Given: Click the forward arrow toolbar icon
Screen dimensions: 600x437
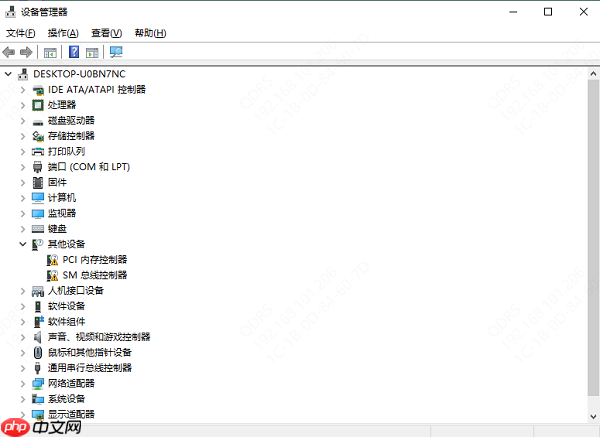Looking at the screenshot, I should coord(26,52).
